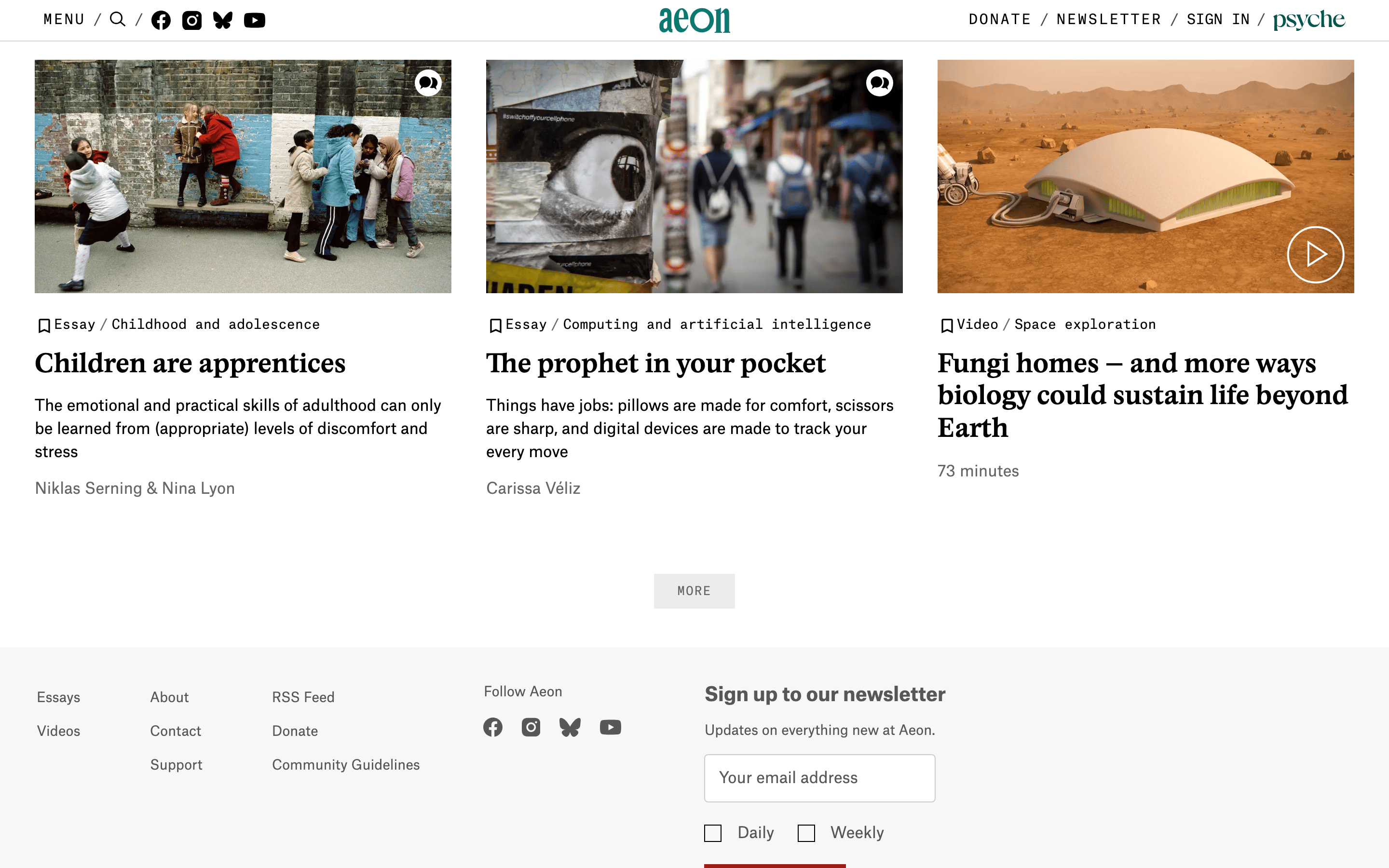
Task: Visit the psyche site link
Action: click(x=1308, y=20)
